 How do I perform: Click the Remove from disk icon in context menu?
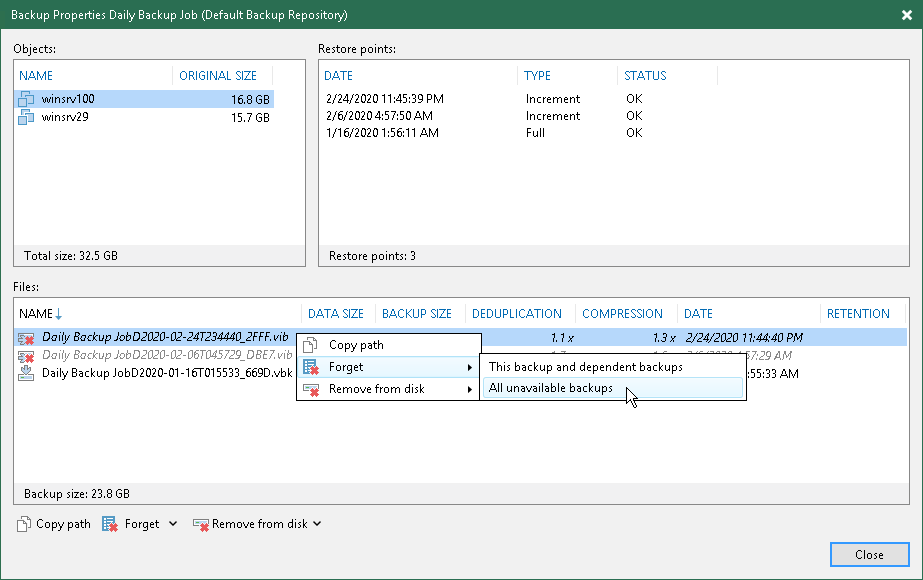(310, 389)
